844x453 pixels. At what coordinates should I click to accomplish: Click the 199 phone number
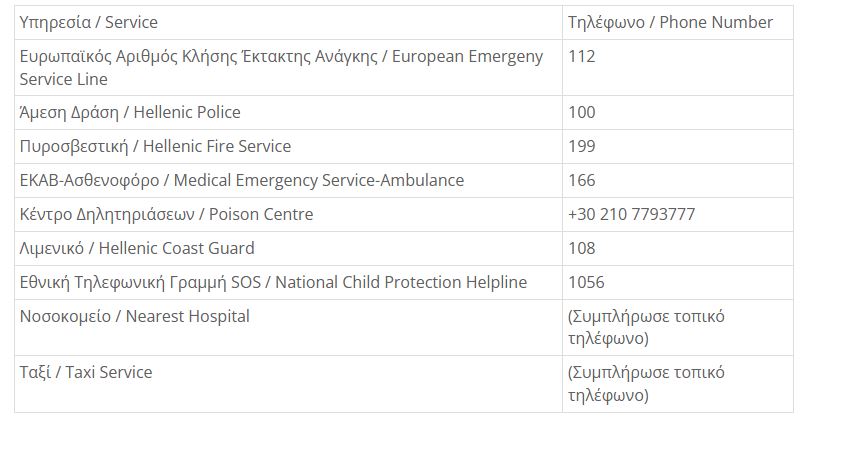point(582,146)
